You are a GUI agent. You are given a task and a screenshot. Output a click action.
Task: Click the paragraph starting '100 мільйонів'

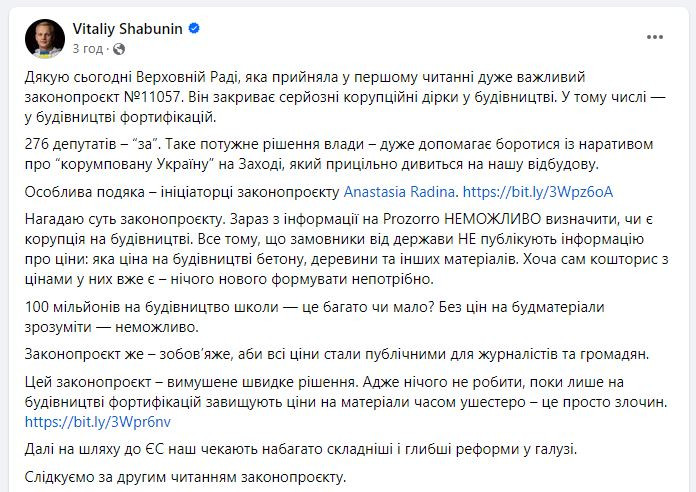(315, 317)
